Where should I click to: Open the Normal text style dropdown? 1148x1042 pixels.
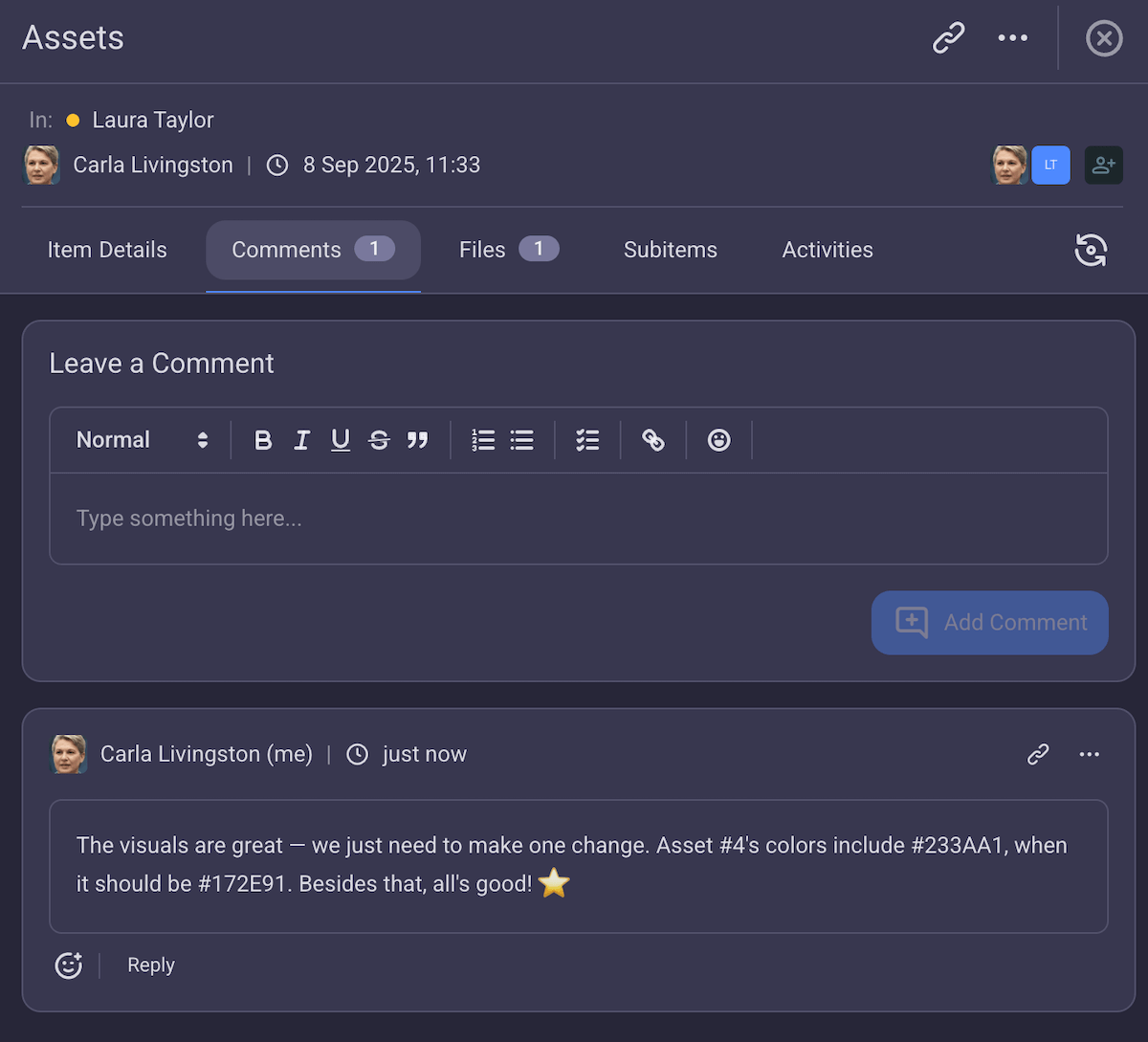140,439
